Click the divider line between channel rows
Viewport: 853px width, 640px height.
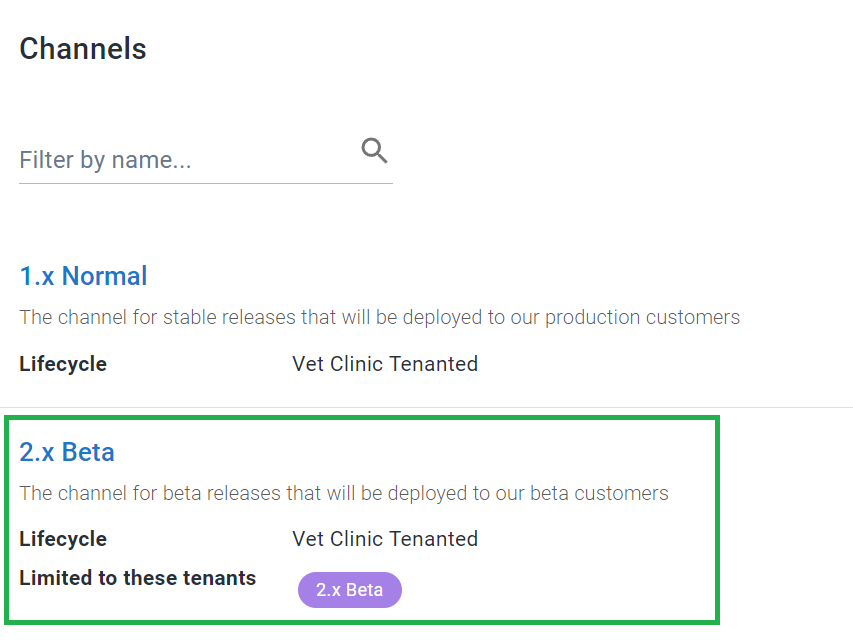point(426,407)
